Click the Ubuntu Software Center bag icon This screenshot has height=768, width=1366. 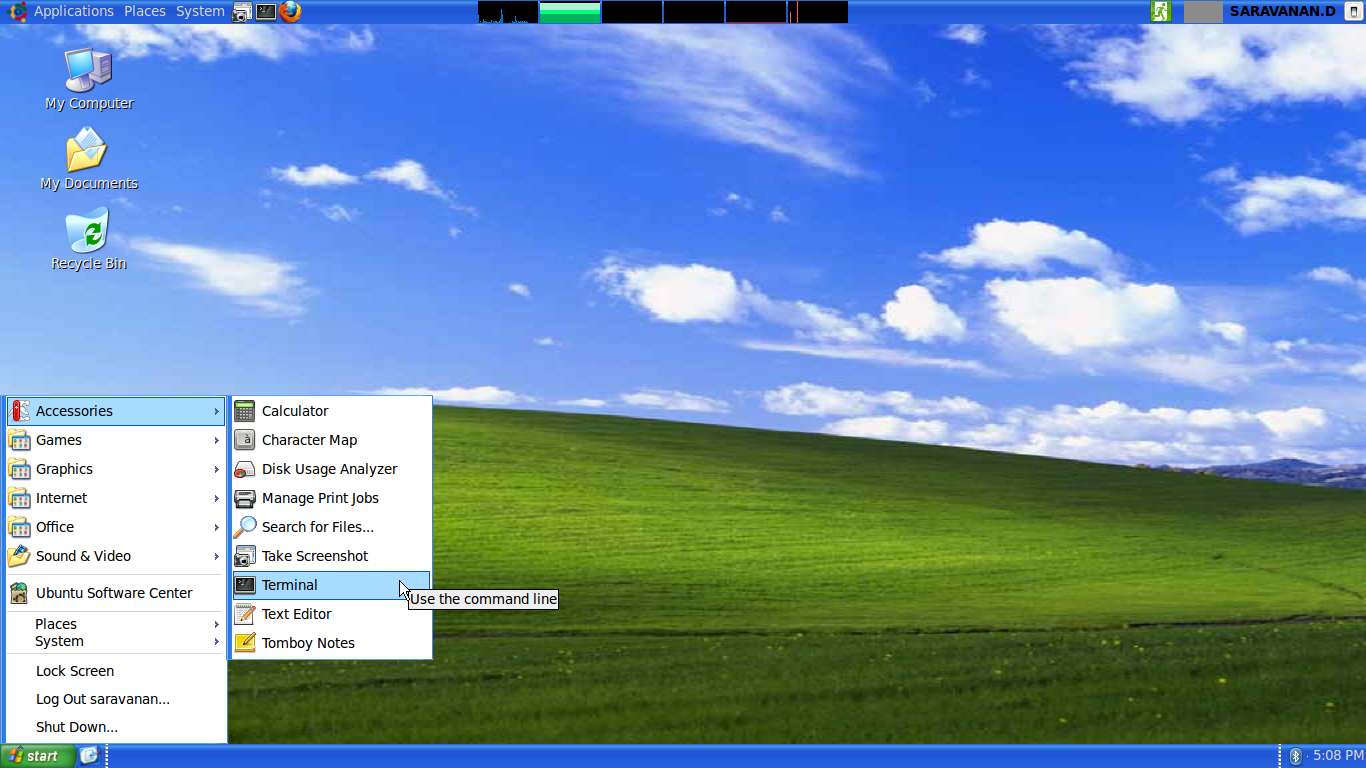19,593
